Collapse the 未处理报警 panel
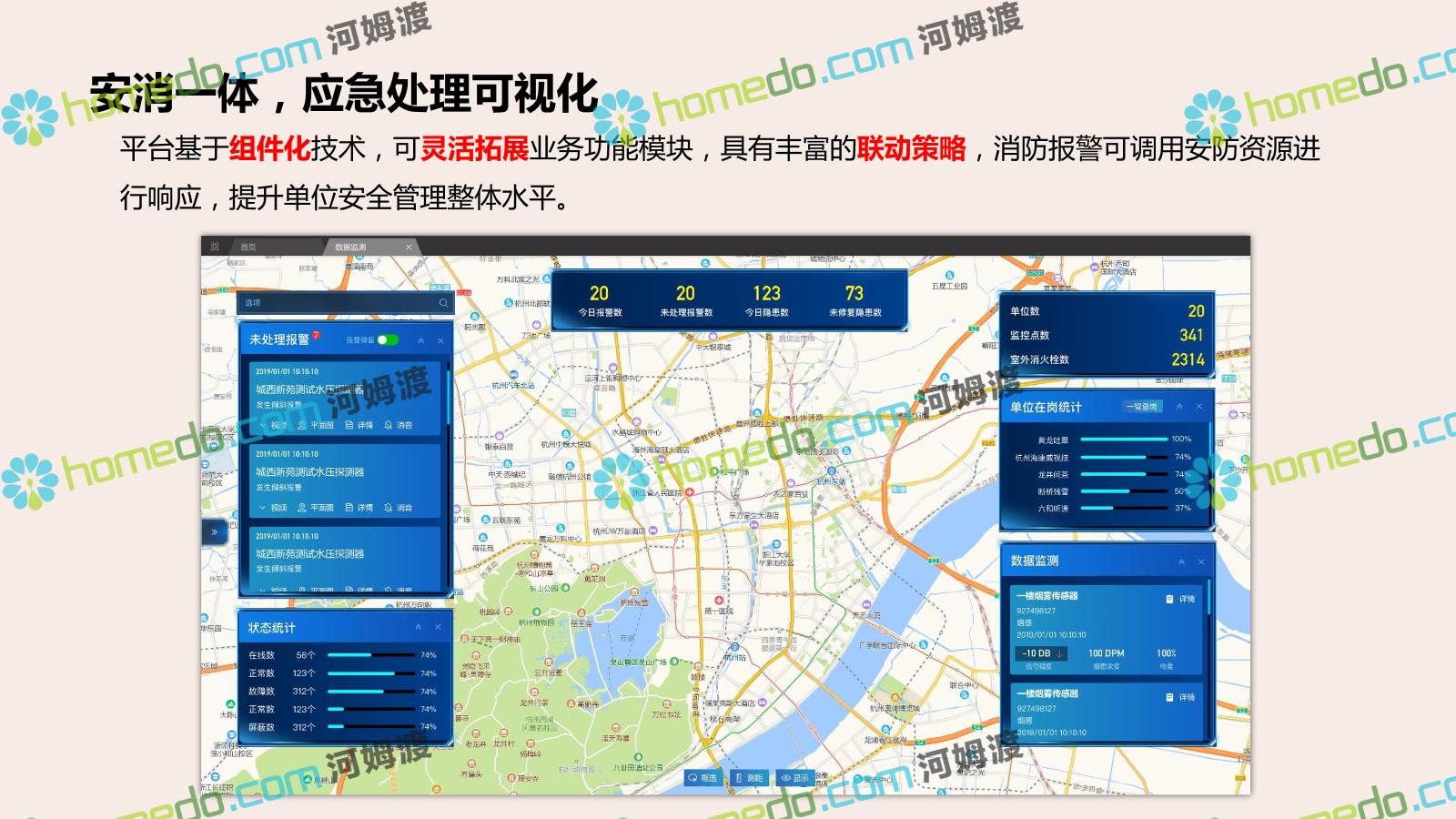The image size is (1456, 819). click(420, 340)
